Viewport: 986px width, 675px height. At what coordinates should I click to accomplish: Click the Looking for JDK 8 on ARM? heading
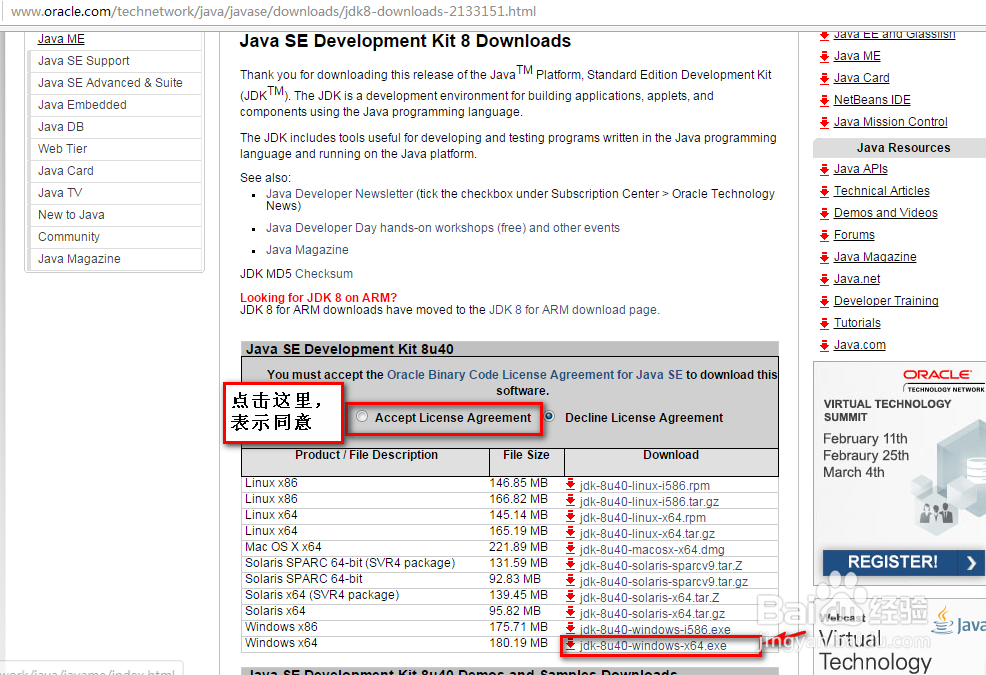tap(318, 298)
